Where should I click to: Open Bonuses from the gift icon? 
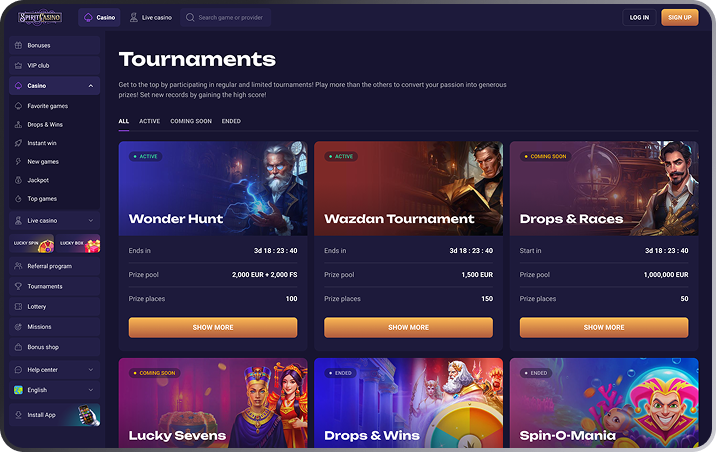click(18, 45)
